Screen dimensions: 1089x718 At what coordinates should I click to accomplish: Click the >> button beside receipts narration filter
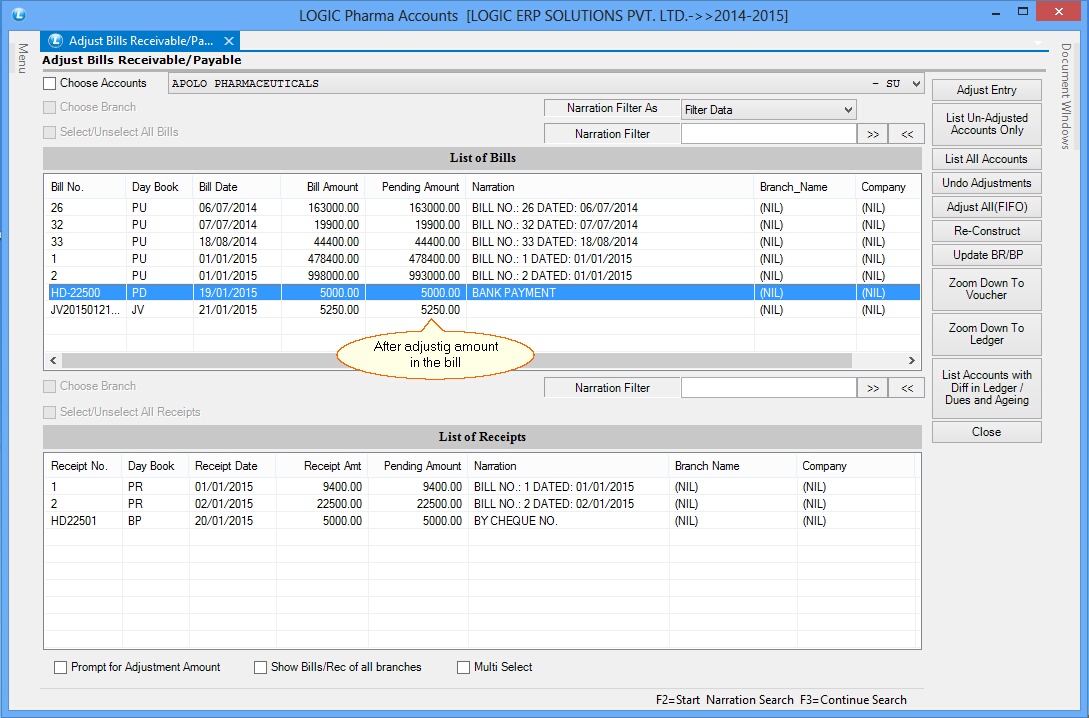tap(873, 388)
